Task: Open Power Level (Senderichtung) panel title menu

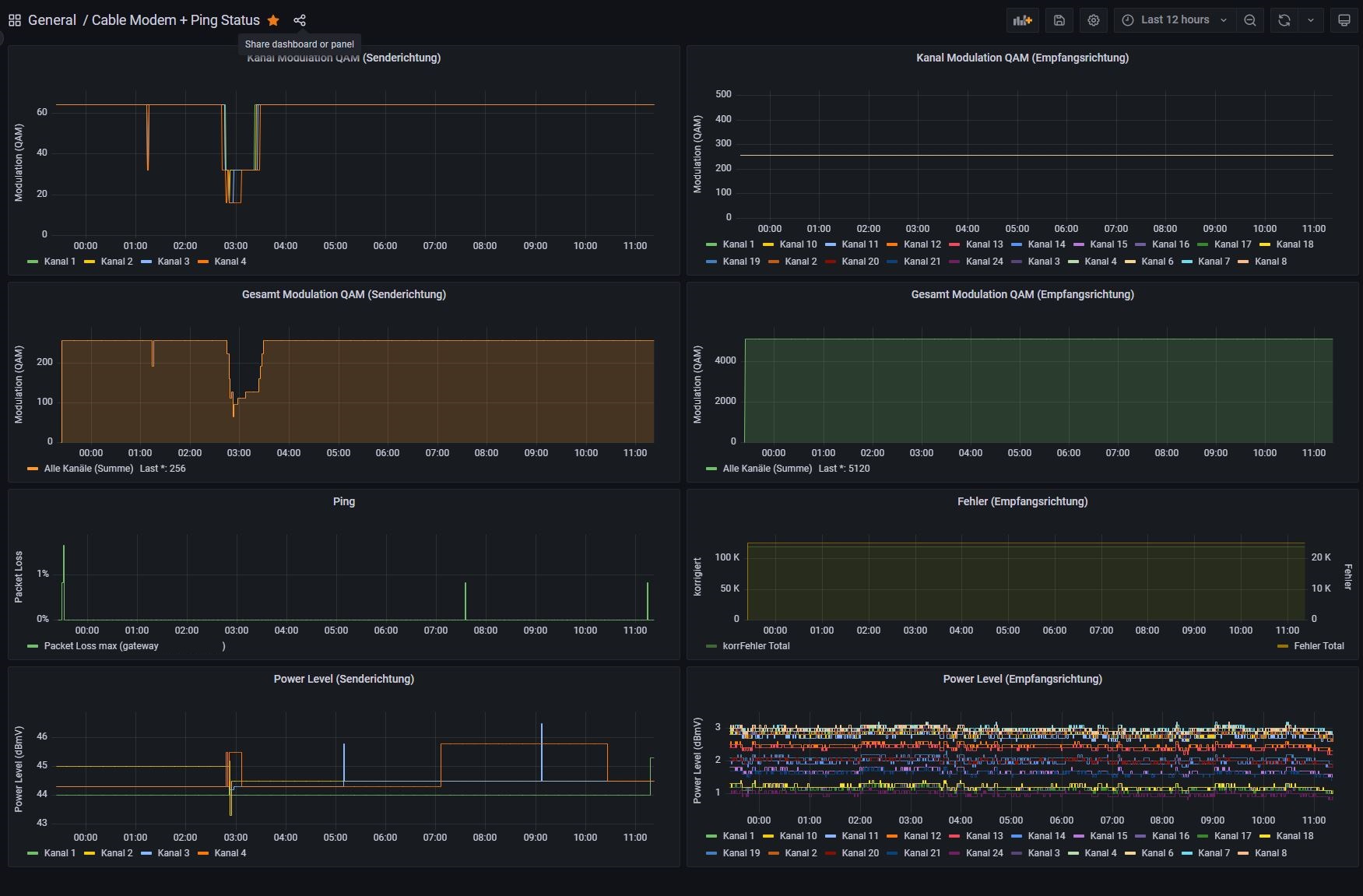Action: tap(343, 679)
